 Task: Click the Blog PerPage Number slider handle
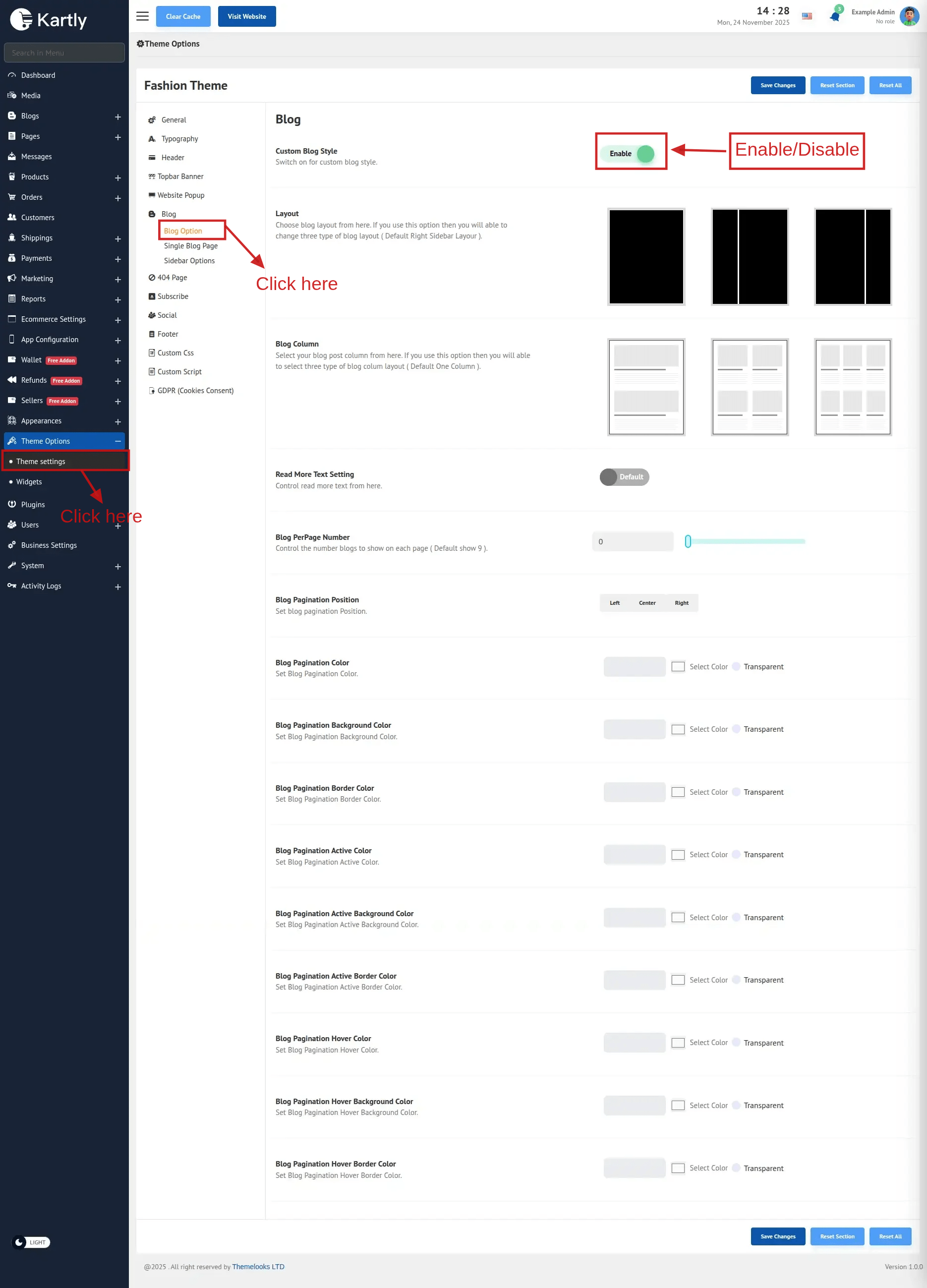point(688,542)
